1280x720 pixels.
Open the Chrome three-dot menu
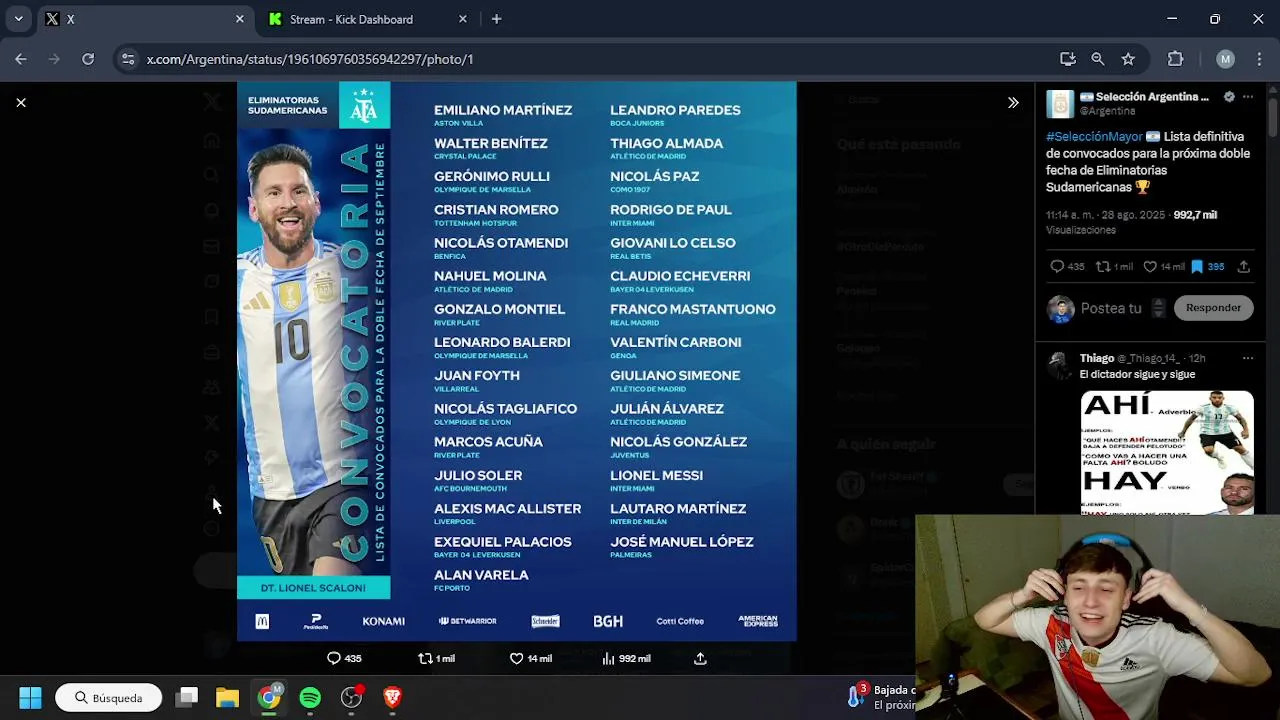pos(1258,59)
